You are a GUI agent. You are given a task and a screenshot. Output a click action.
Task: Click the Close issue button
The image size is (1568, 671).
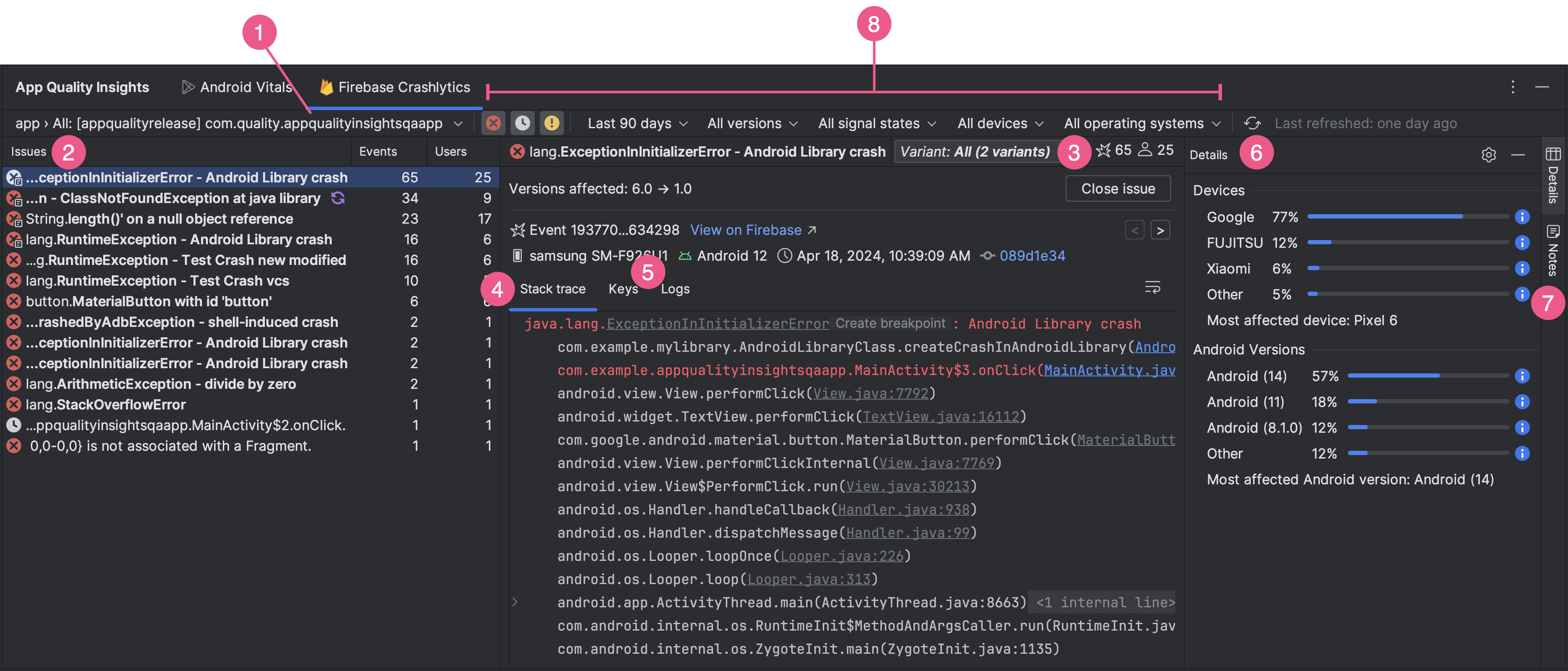pyautogui.click(x=1118, y=187)
